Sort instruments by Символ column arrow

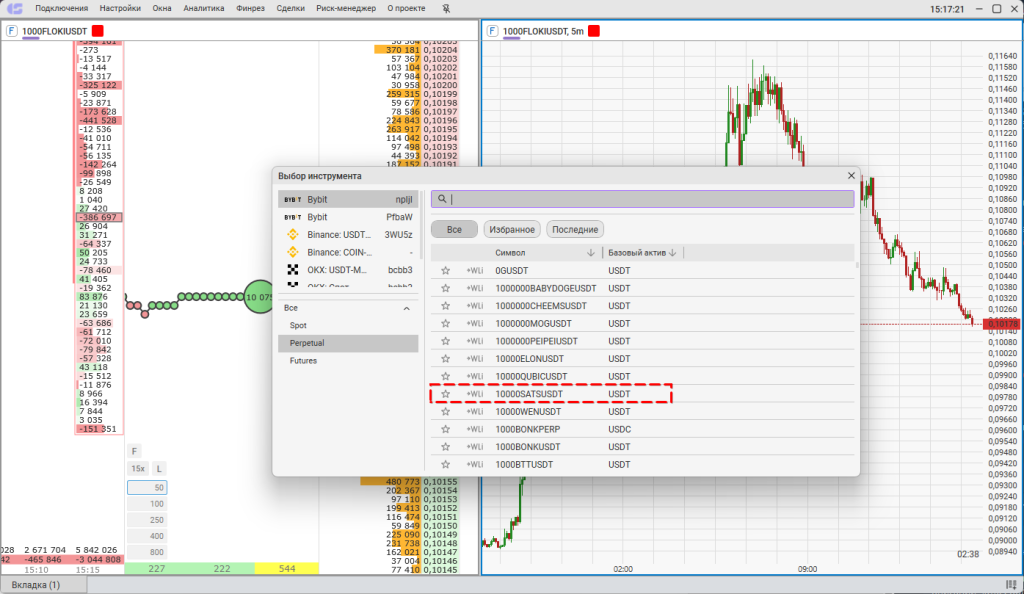coord(591,253)
